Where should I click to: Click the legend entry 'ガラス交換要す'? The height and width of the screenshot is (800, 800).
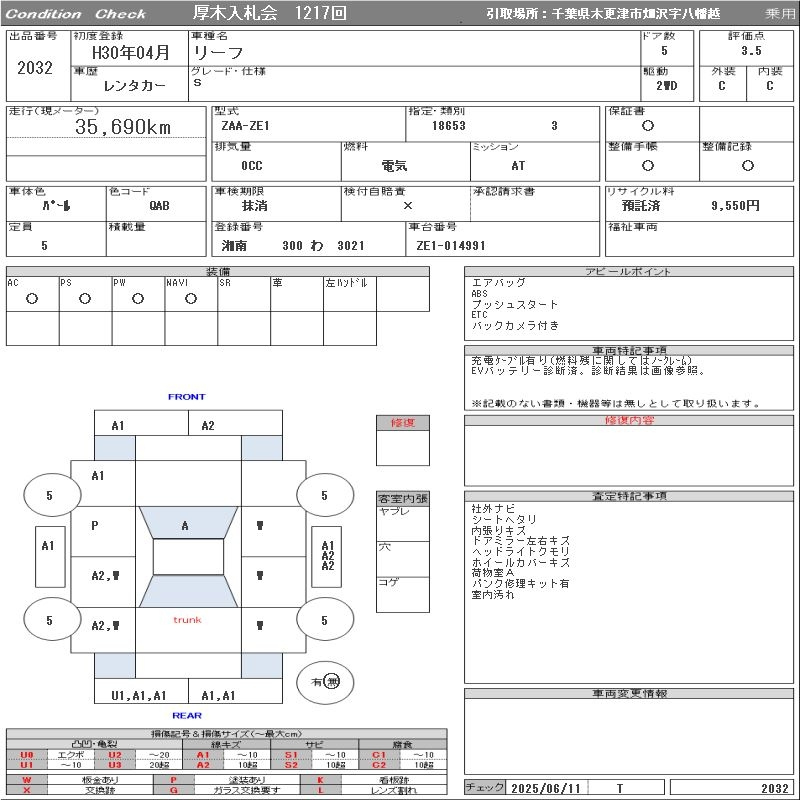tap(246, 790)
